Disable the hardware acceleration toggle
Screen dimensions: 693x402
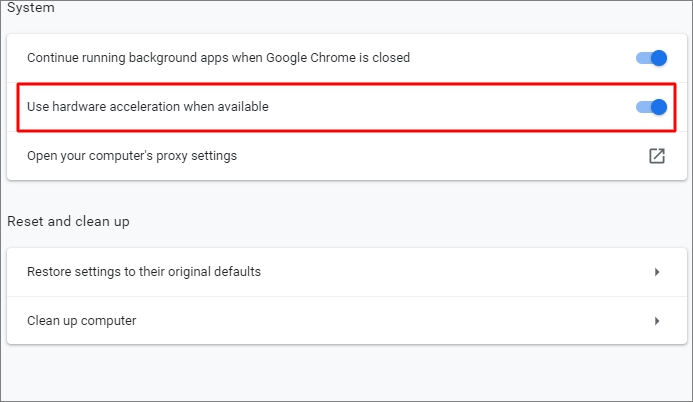tap(651, 107)
